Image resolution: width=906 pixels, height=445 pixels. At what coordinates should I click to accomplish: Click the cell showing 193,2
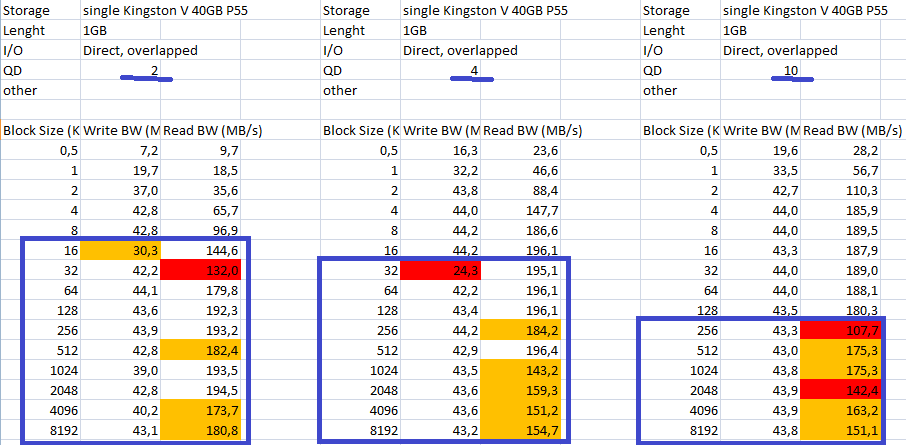200,331
